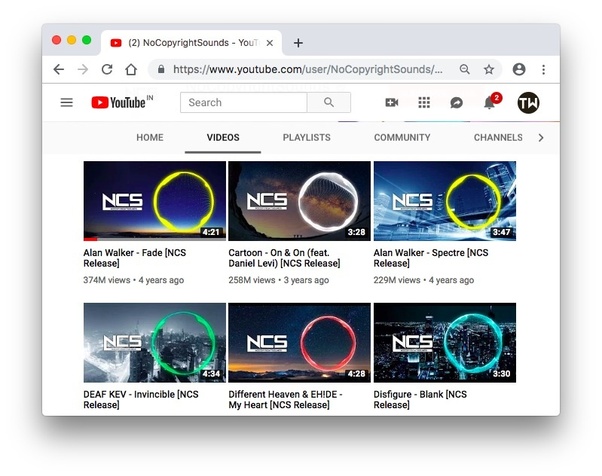Click the 3:28 duration badge
The image size is (602, 476).
[356, 232]
